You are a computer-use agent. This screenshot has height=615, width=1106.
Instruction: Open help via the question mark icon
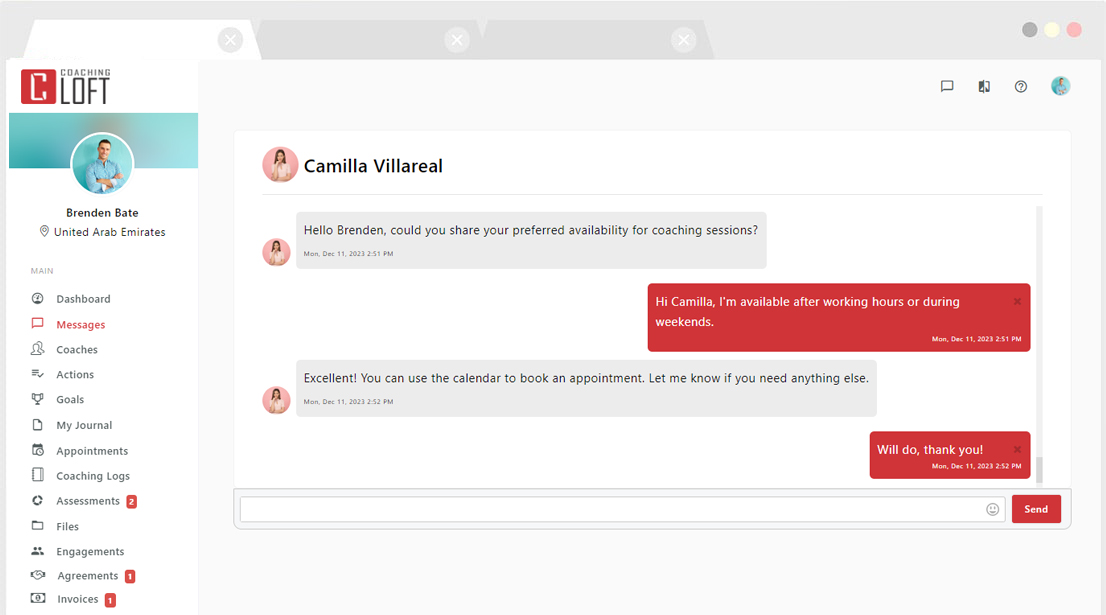tap(1020, 86)
